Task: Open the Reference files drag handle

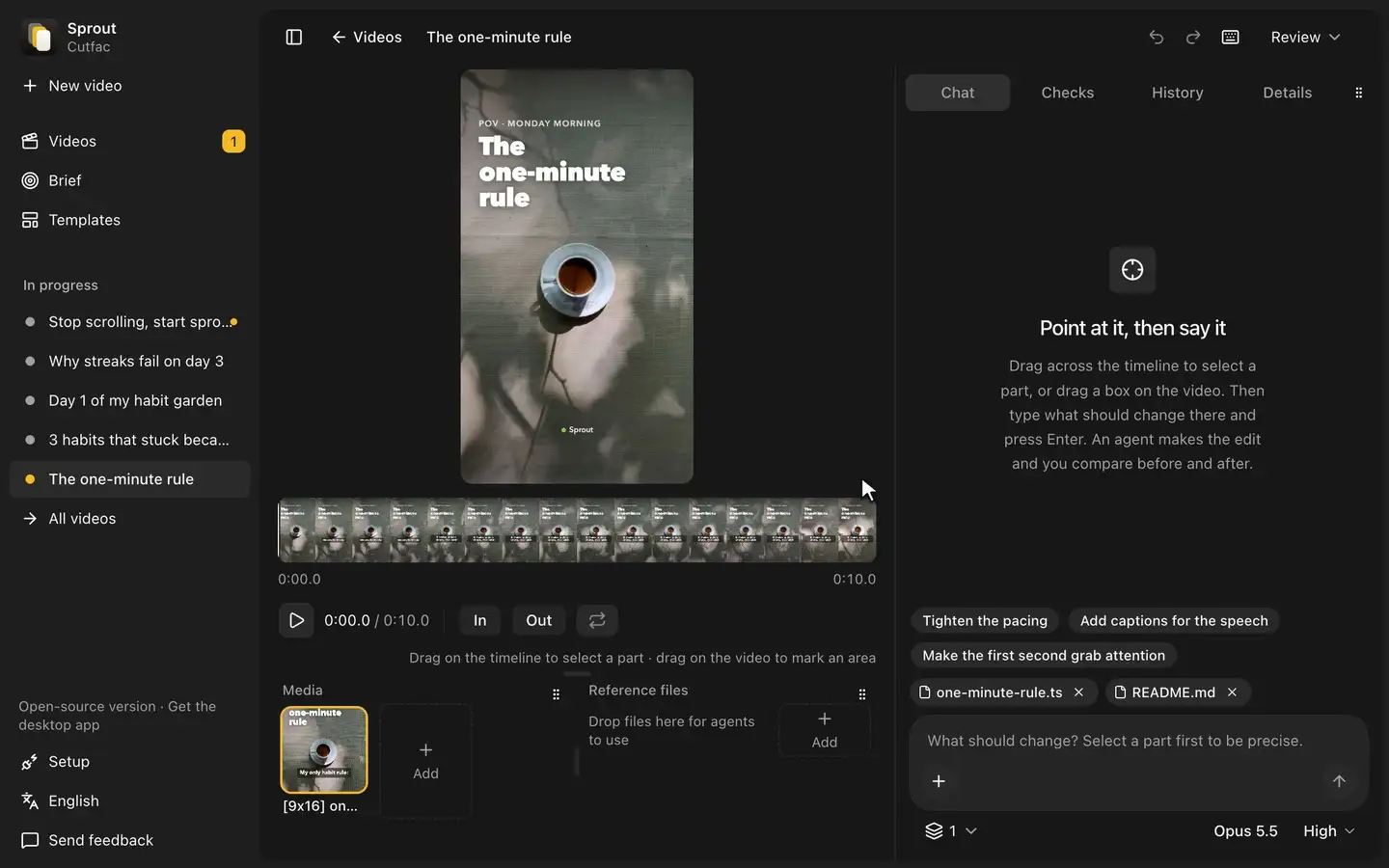Action: tap(862, 694)
